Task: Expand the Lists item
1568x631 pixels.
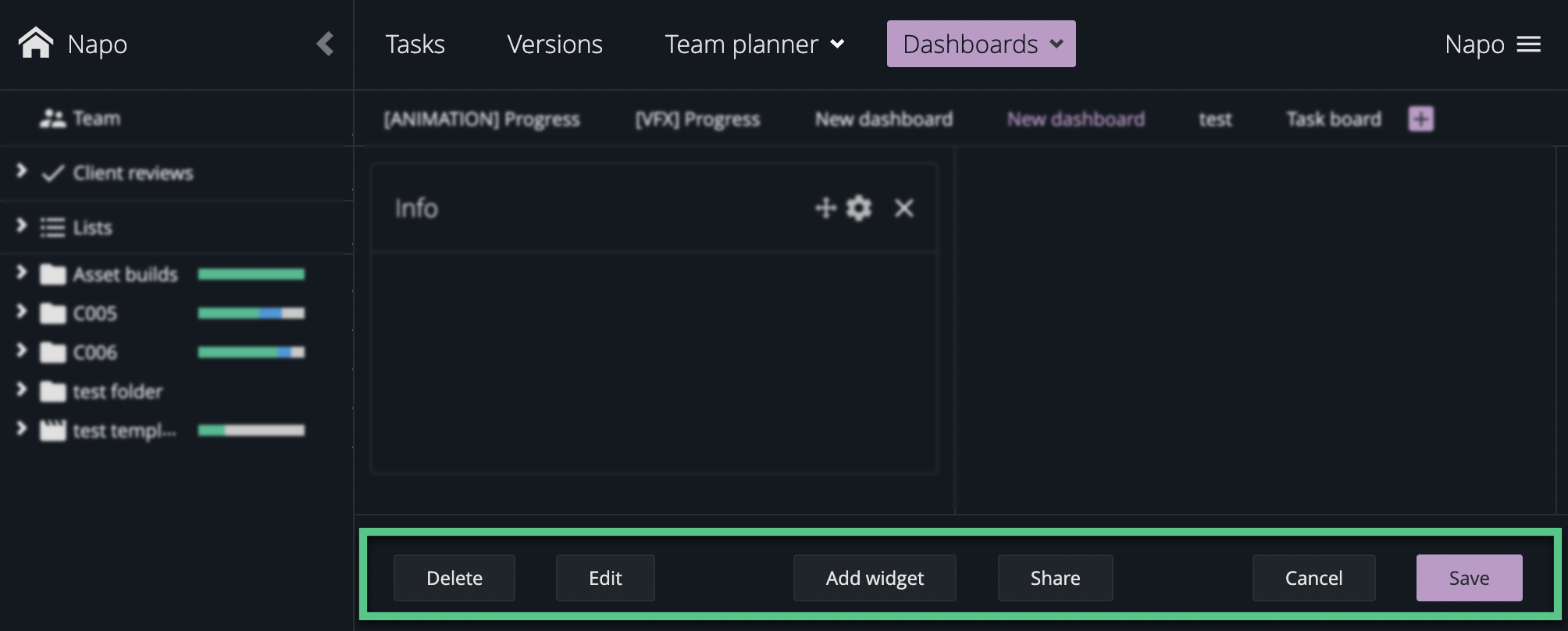Action: [21, 226]
